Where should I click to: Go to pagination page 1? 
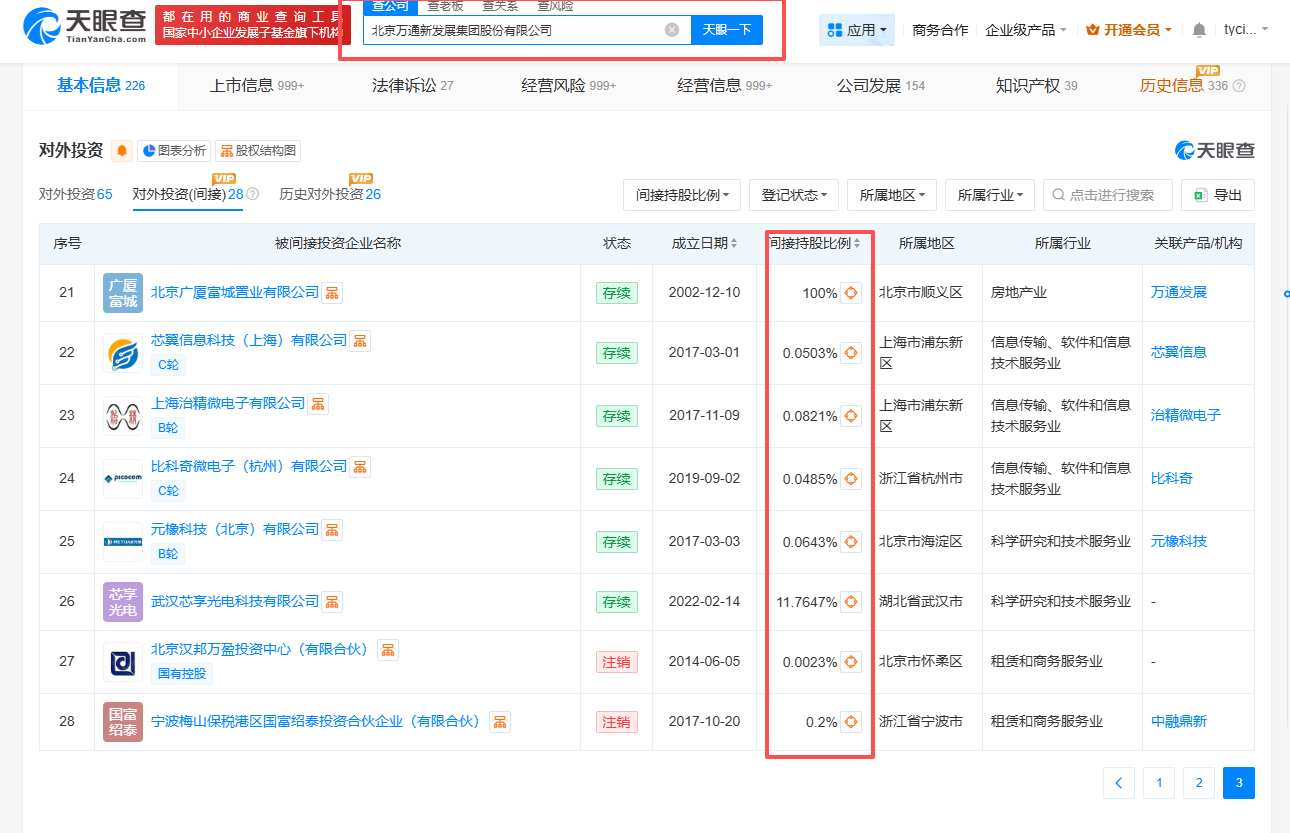tap(1159, 783)
